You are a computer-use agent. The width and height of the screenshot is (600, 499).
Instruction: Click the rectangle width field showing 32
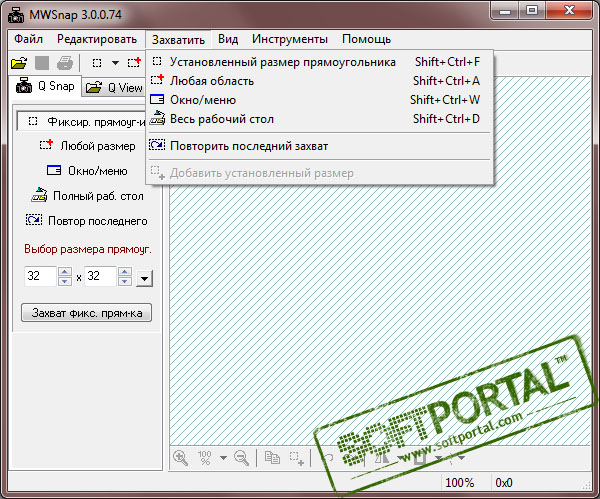click(x=40, y=276)
